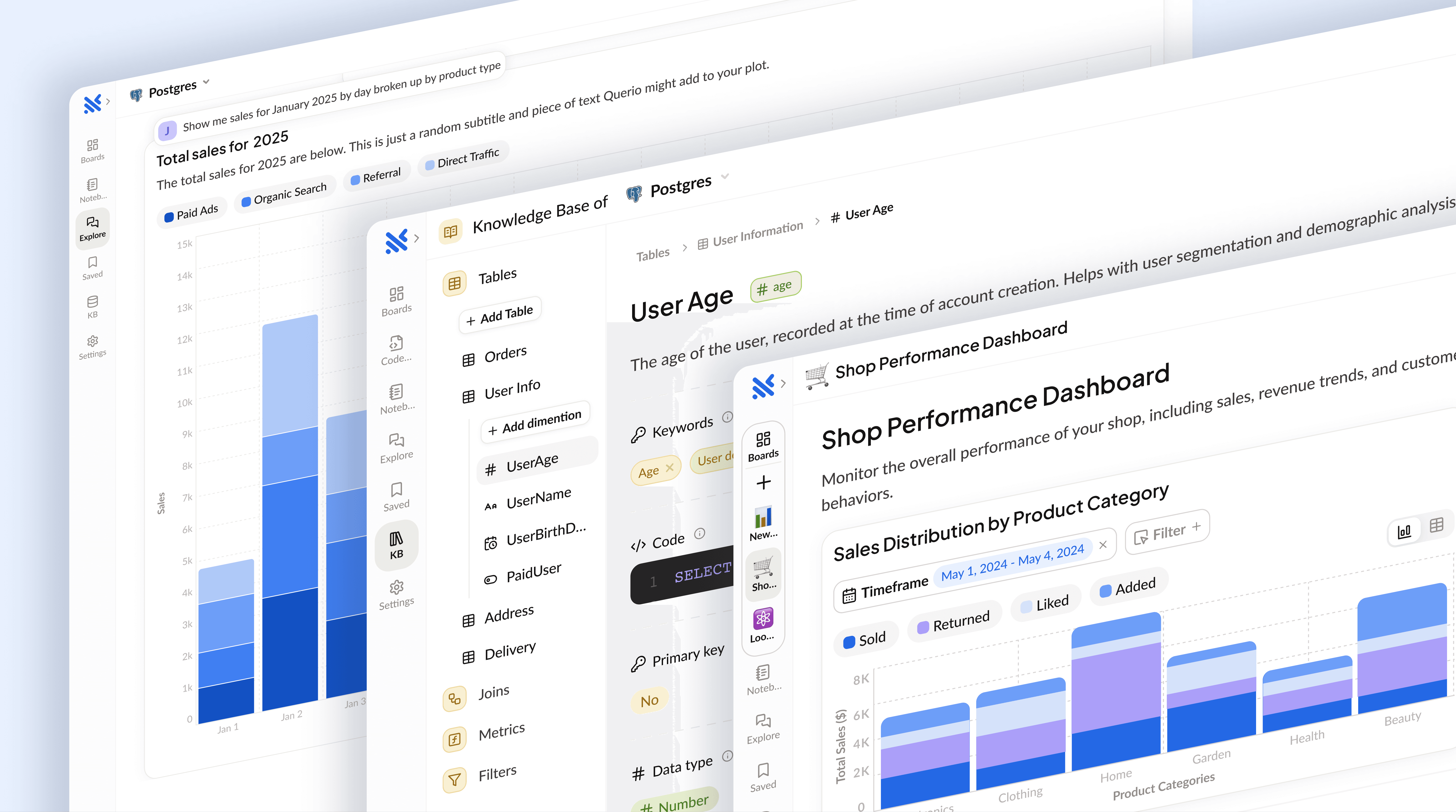
Task: Open the Metrics section
Action: (484, 735)
